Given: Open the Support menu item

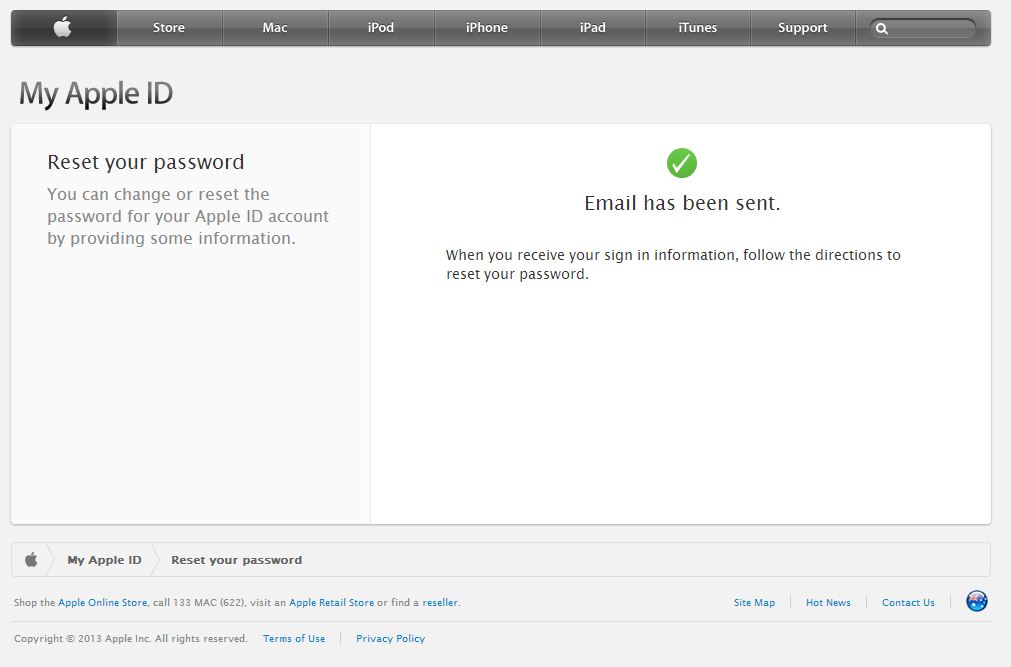Looking at the screenshot, I should click(x=803, y=28).
